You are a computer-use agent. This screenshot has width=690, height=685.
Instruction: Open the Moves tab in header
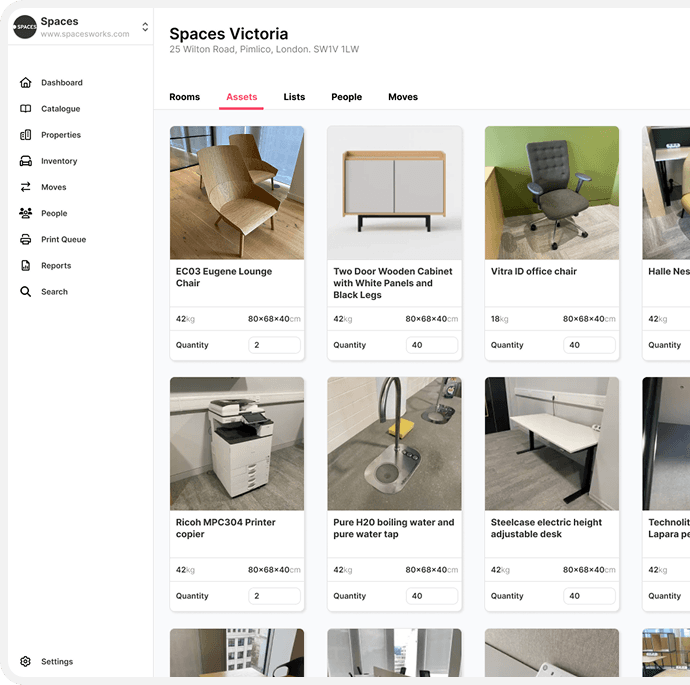click(403, 97)
